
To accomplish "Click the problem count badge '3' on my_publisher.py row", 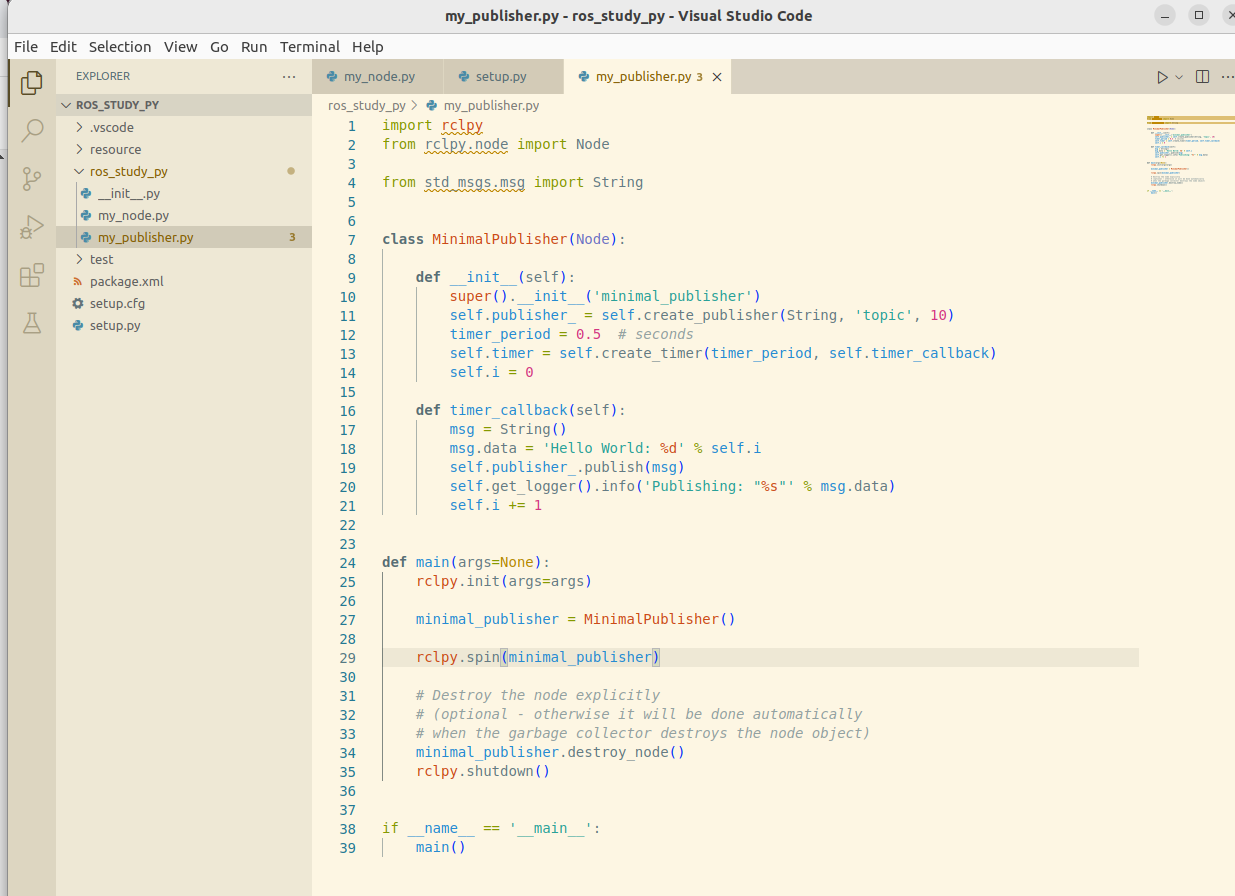I will (x=292, y=237).
